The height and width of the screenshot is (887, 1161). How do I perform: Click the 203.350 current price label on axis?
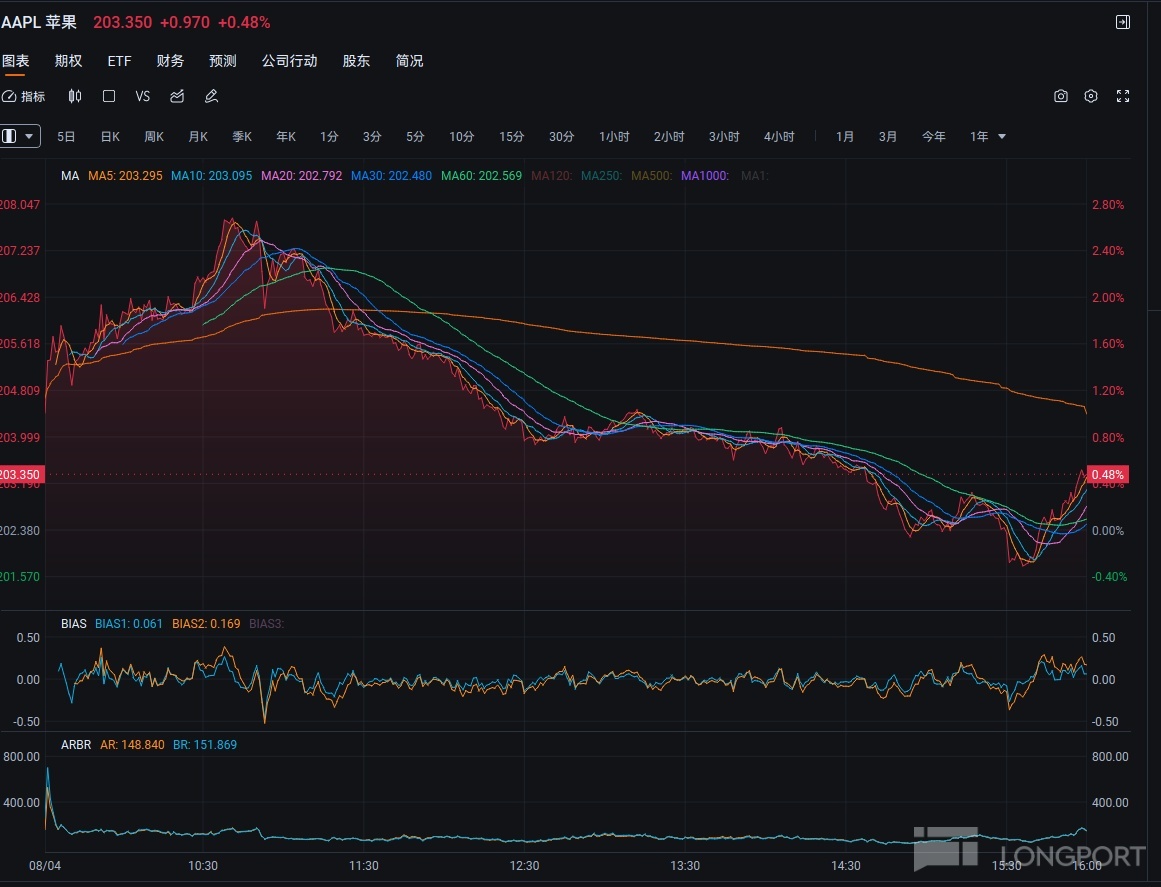(x=22, y=474)
